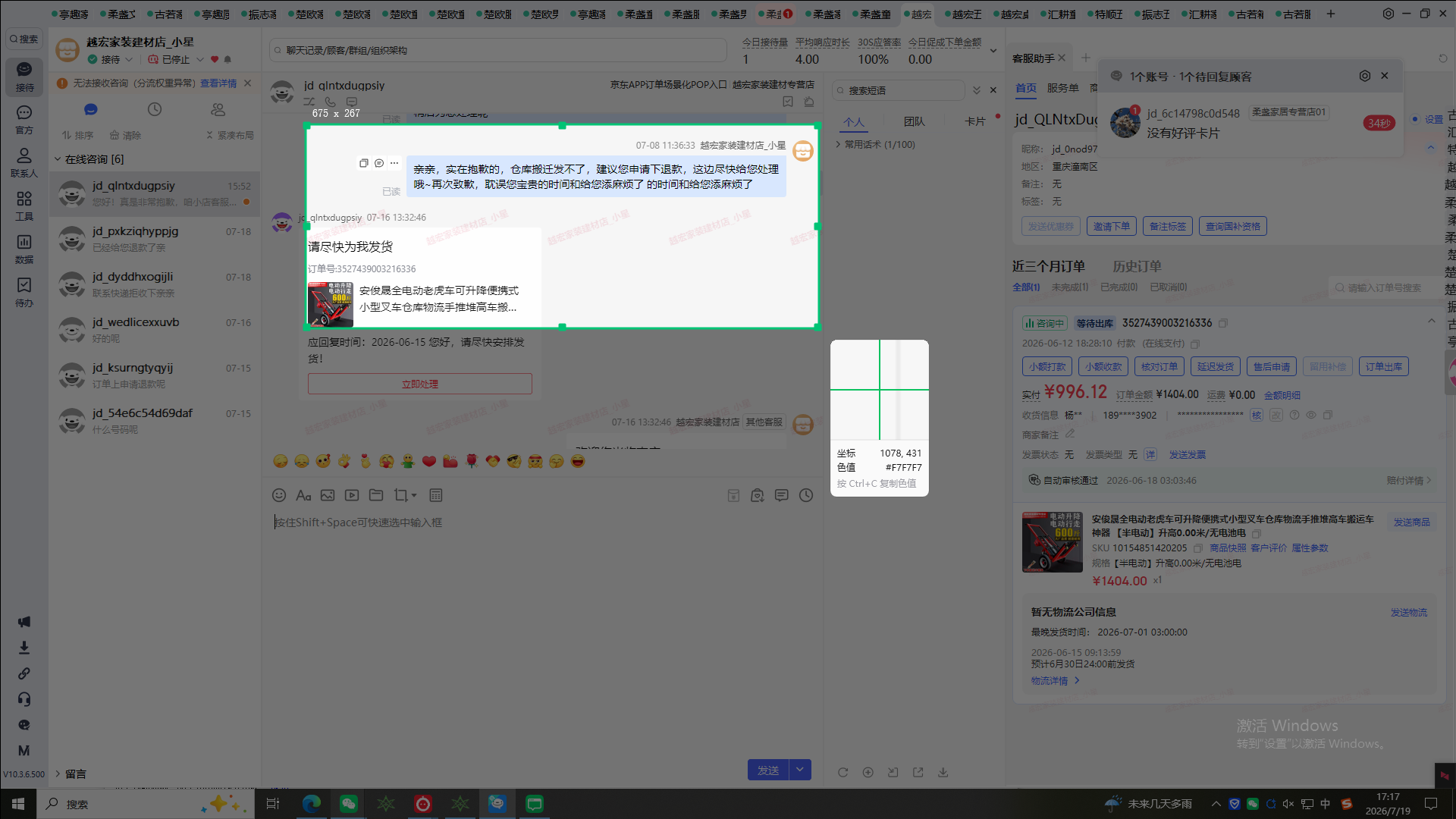Viewport: 1456px width, 819px height.
Task: Open the send button dropdown arrow
Action: (x=800, y=770)
